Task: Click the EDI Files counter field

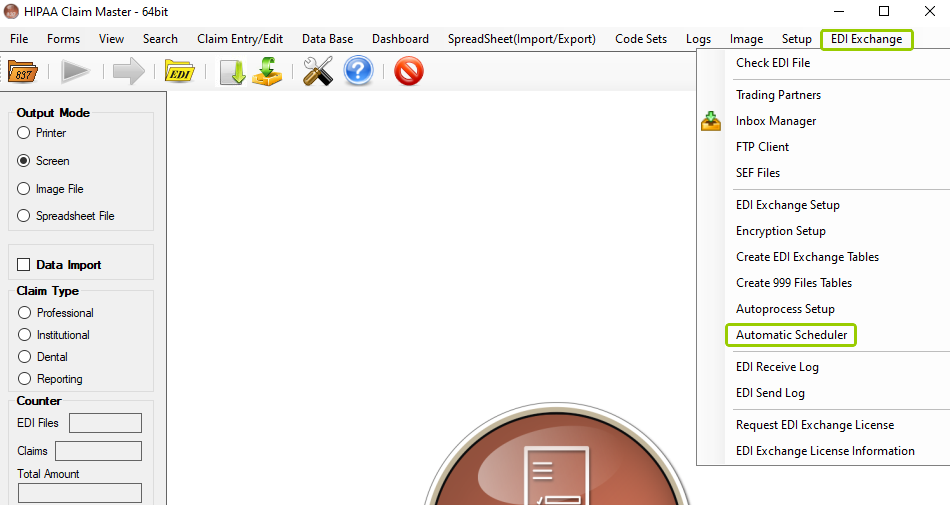Action: pos(105,423)
